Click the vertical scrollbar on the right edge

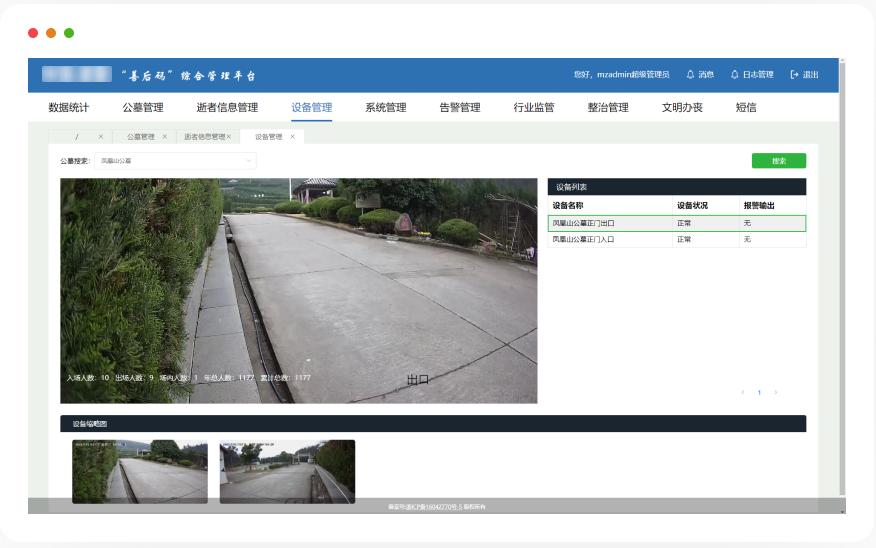[841, 300]
